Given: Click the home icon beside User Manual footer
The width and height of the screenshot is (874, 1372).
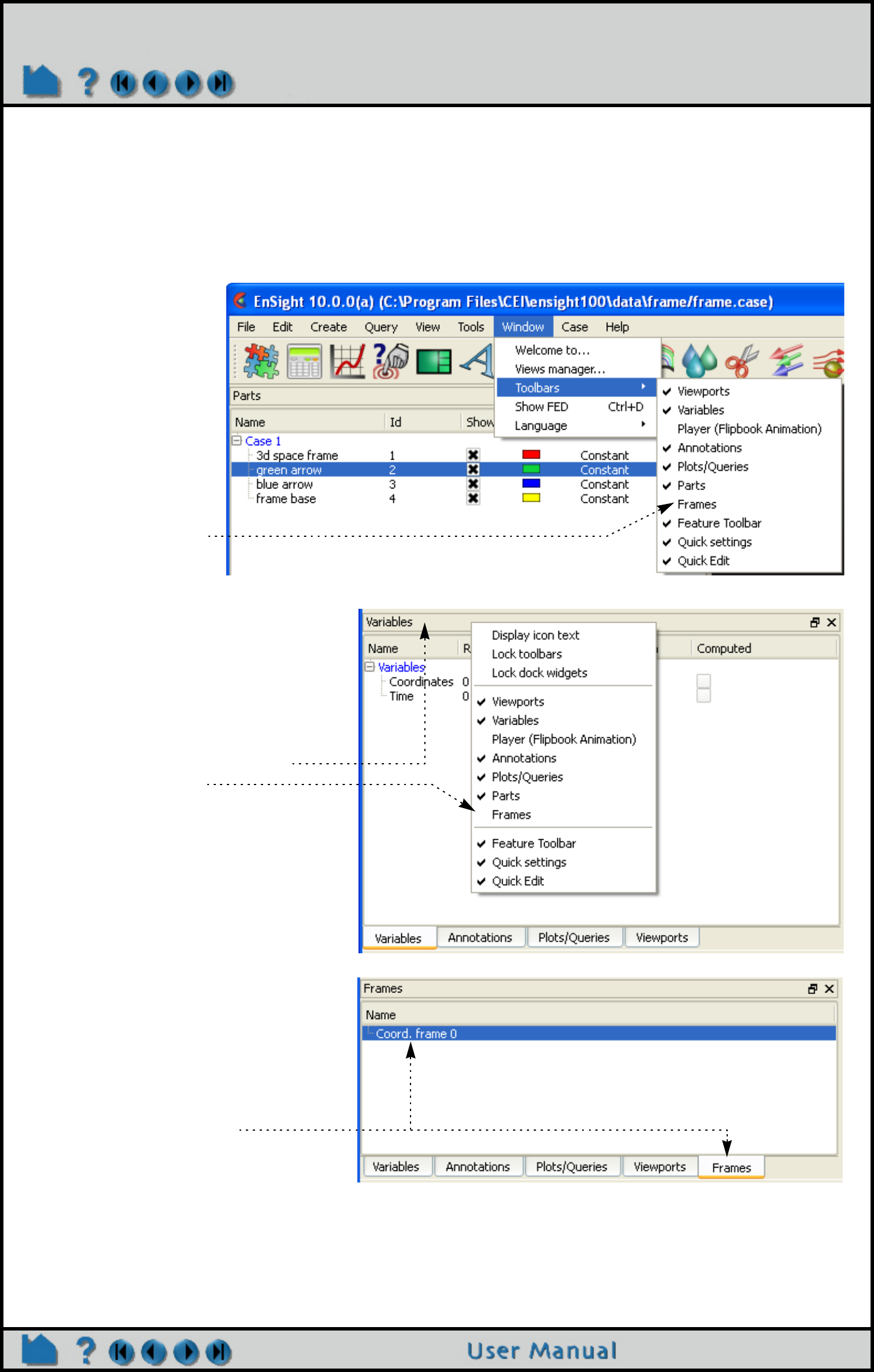Looking at the screenshot, I should (40, 1350).
